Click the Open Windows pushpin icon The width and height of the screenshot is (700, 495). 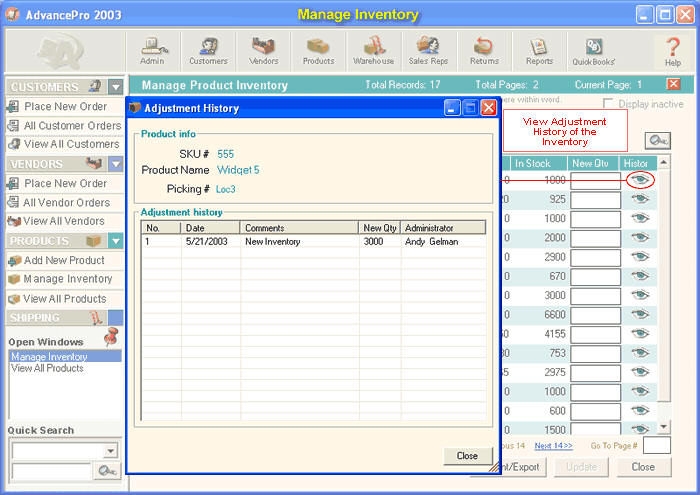coord(111,337)
